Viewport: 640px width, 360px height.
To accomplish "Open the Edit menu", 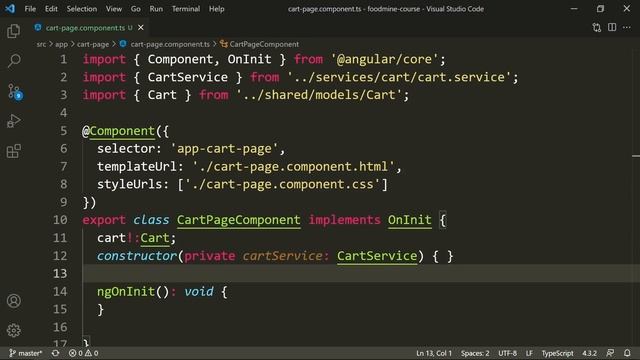I will click(51, 9).
